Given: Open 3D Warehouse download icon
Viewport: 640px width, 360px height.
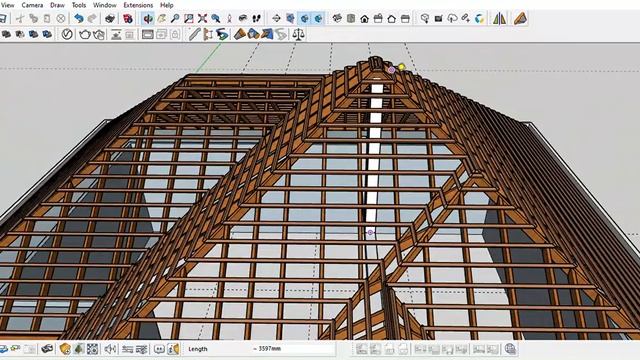Looking at the screenshot, I should click(x=425, y=18).
